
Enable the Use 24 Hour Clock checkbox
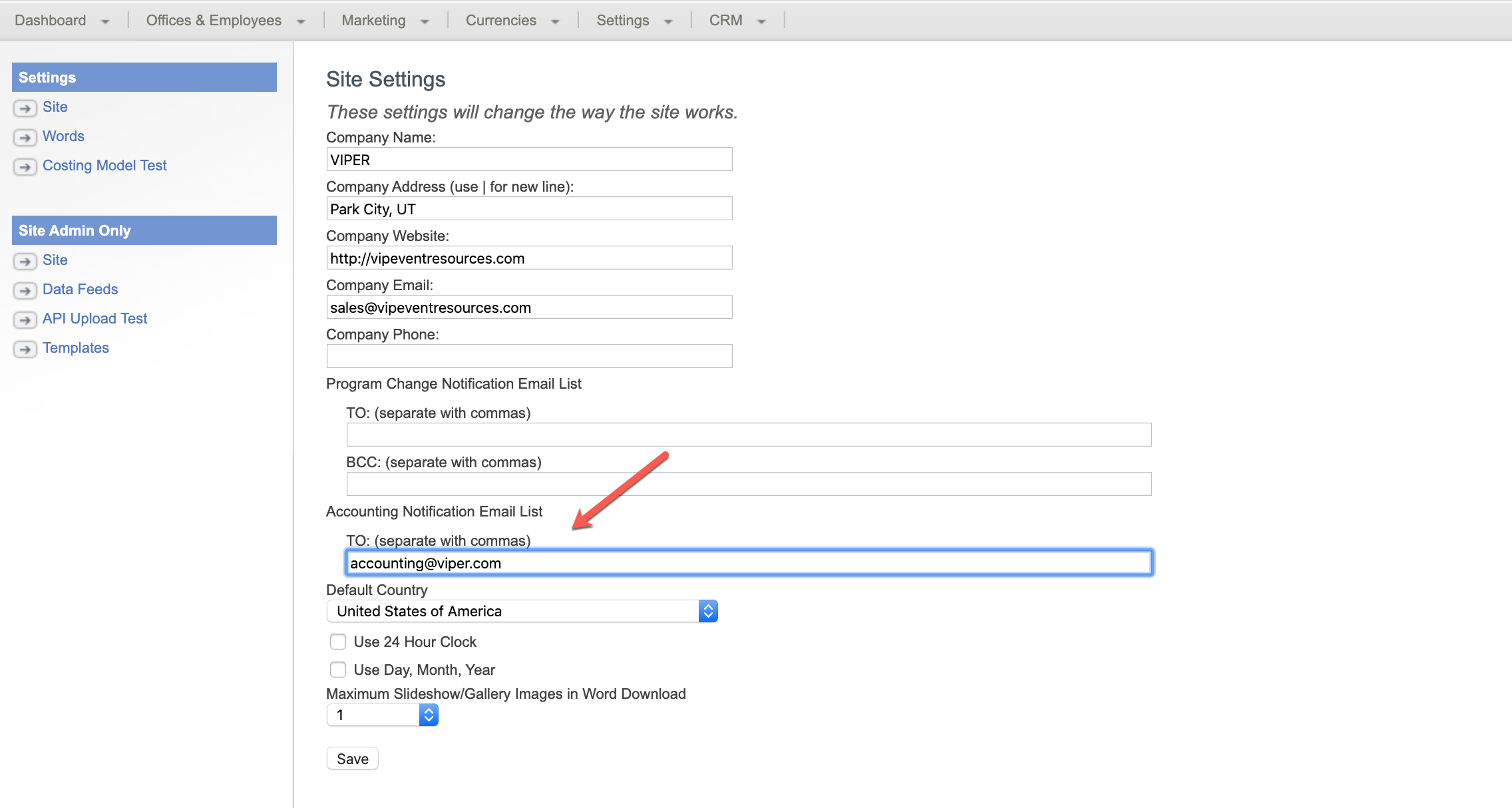(338, 642)
